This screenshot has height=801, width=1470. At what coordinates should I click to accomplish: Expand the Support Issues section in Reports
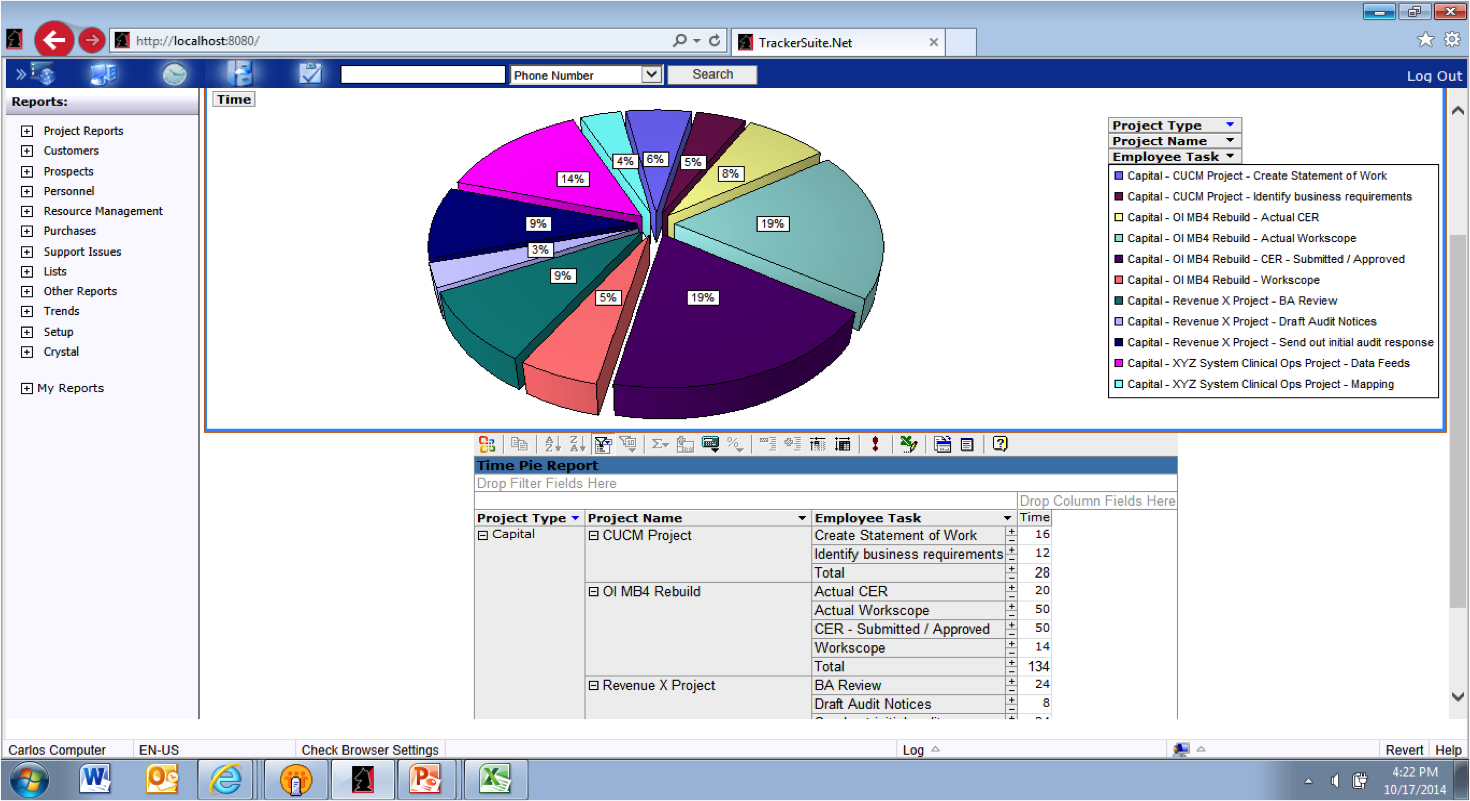coord(25,251)
